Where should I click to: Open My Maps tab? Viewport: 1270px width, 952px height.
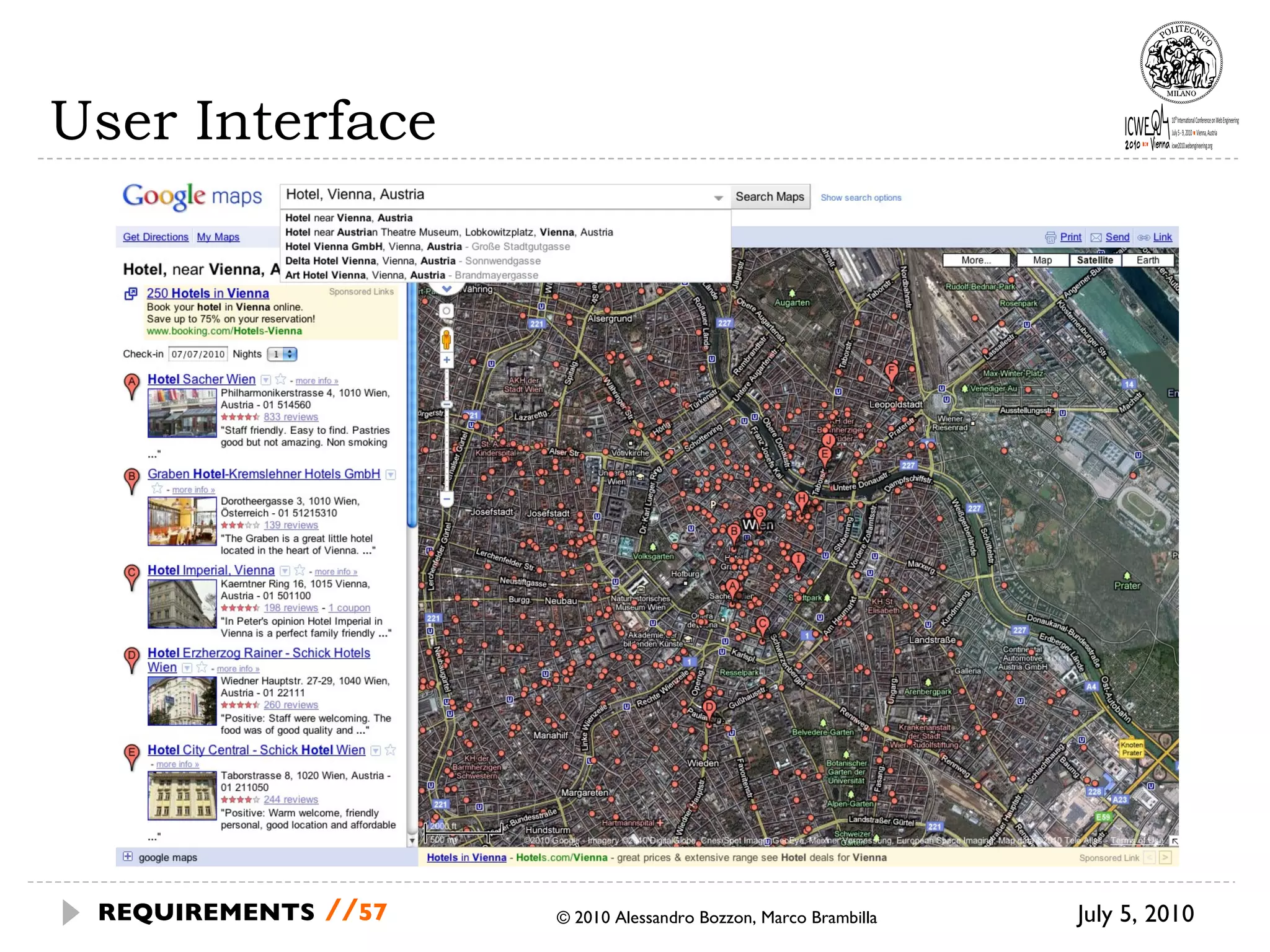point(218,237)
